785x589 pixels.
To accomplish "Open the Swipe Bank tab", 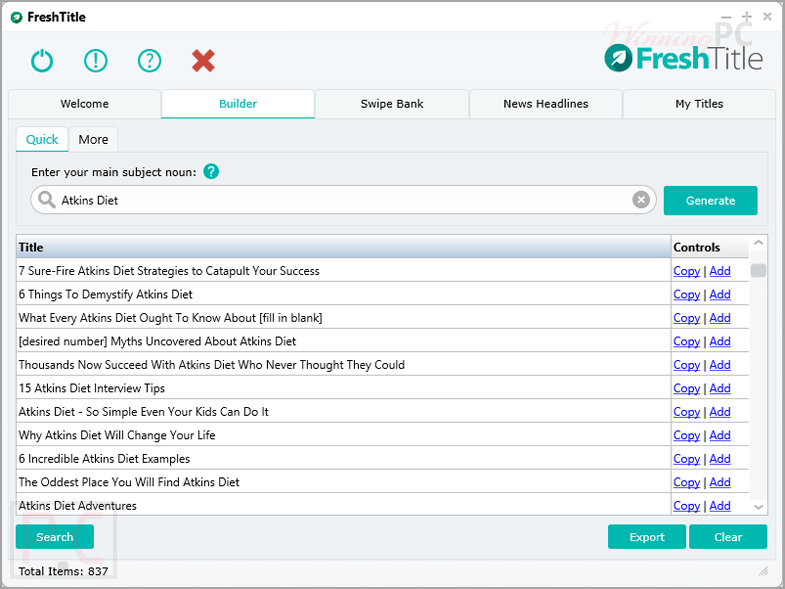I will click(392, 104).
